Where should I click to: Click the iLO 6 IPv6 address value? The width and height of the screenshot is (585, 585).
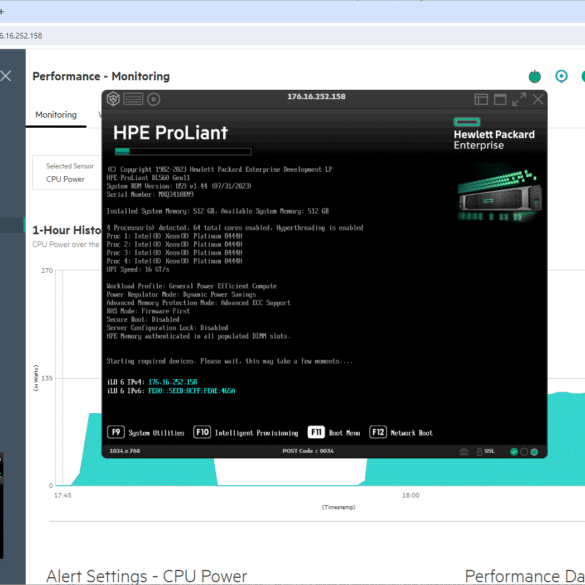click(192, 391)
